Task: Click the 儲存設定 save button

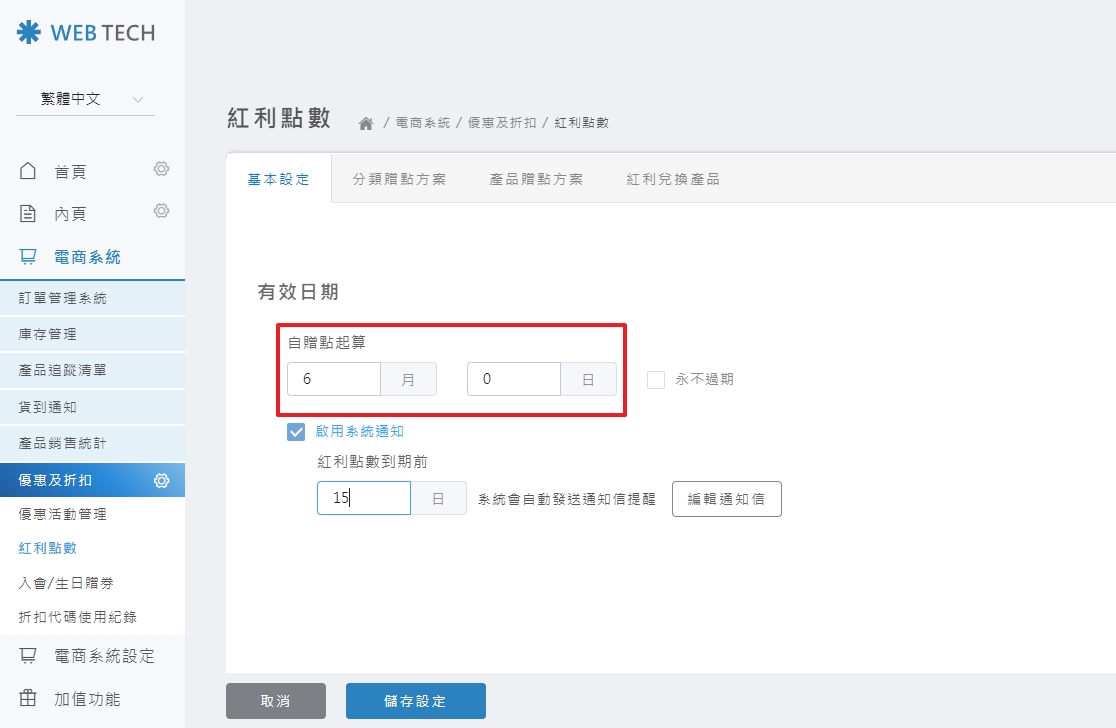Action: 415,700
